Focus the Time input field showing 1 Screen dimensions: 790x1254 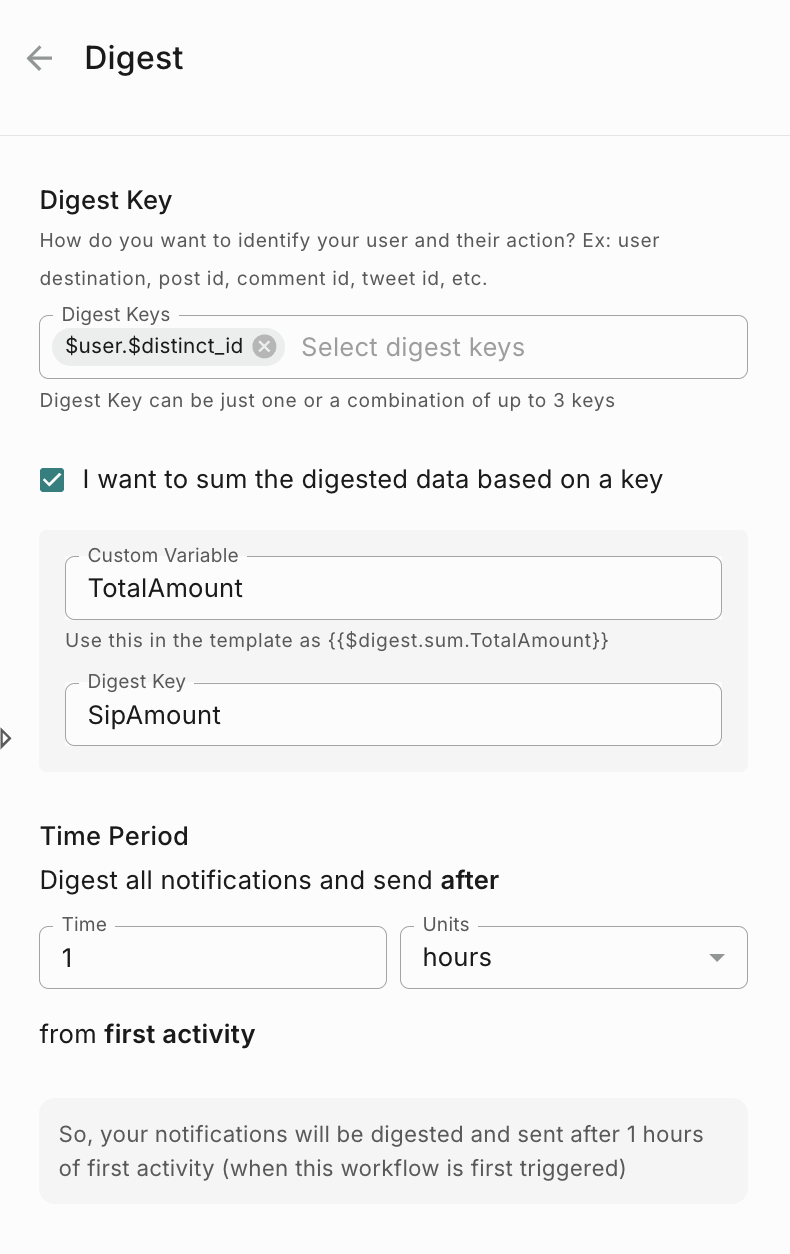click(212, 958)
